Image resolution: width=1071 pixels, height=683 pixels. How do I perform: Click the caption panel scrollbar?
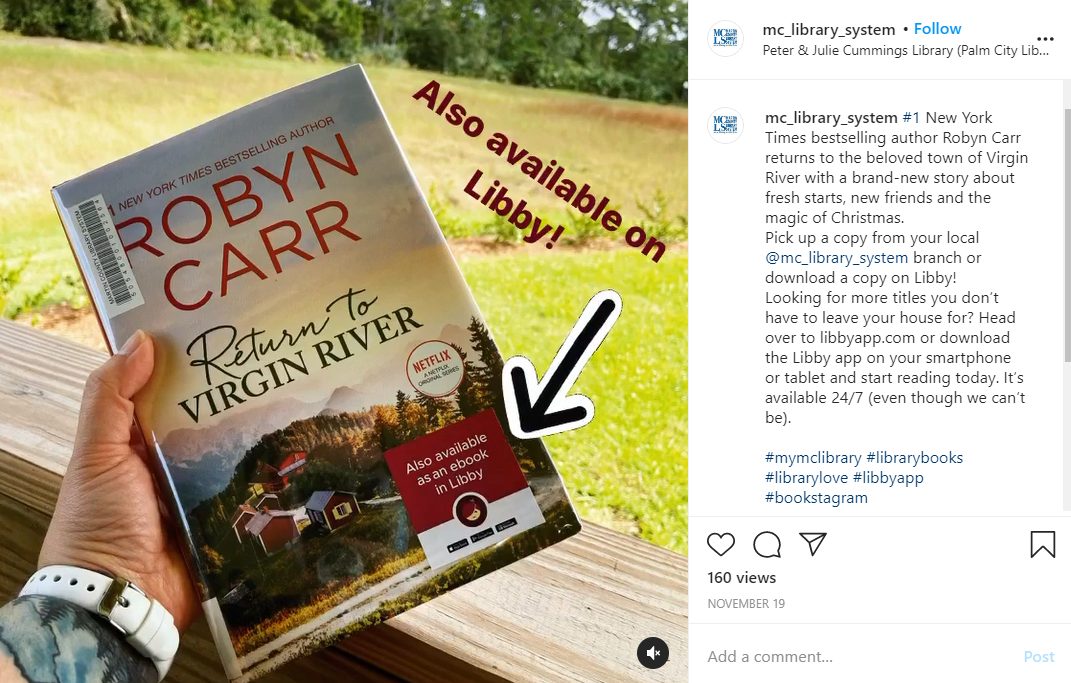tap(1067, 236)
